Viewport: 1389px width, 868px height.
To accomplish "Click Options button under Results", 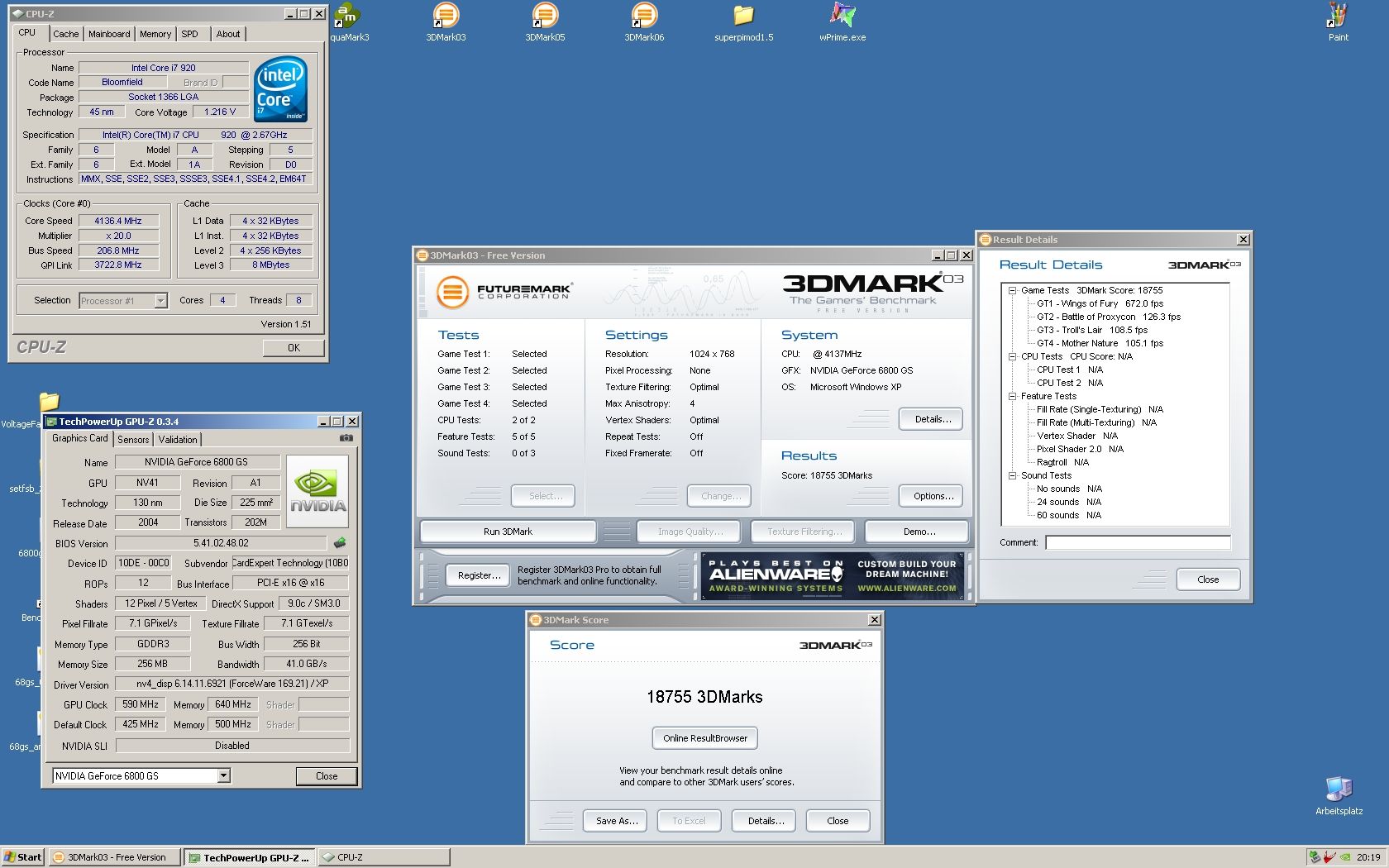I will [x=933, y=496].
